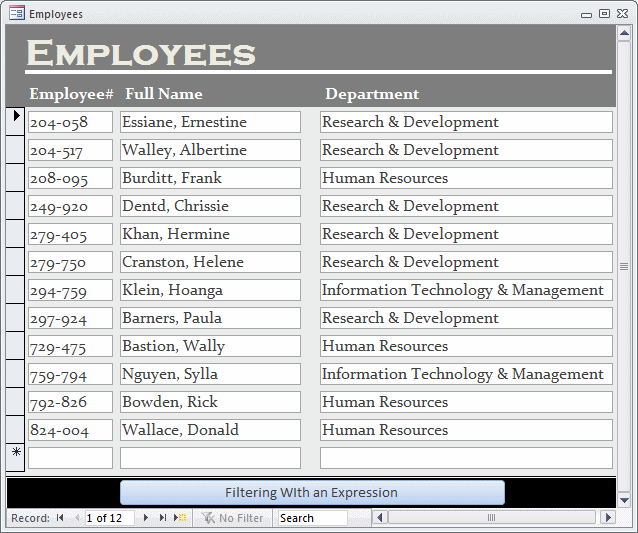638x533 pixels.
Task: Select row for Essiane, Ernestine via record selector
Action: click(15, 121)
